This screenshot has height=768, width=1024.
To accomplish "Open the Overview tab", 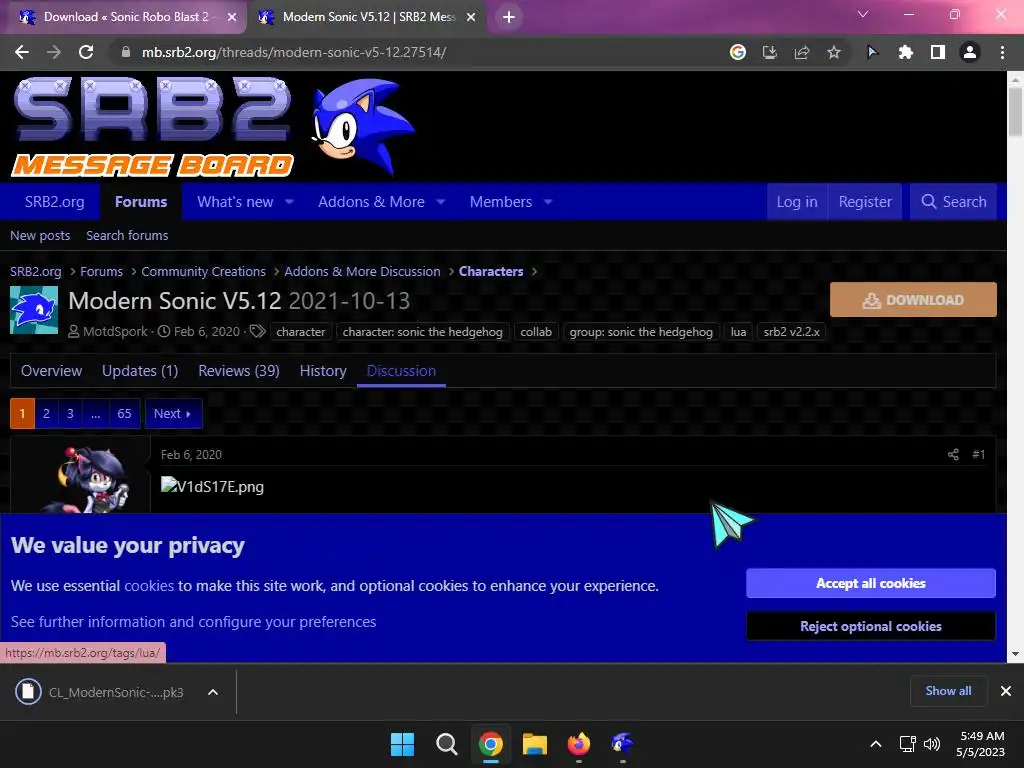I will tap(52, 371).
